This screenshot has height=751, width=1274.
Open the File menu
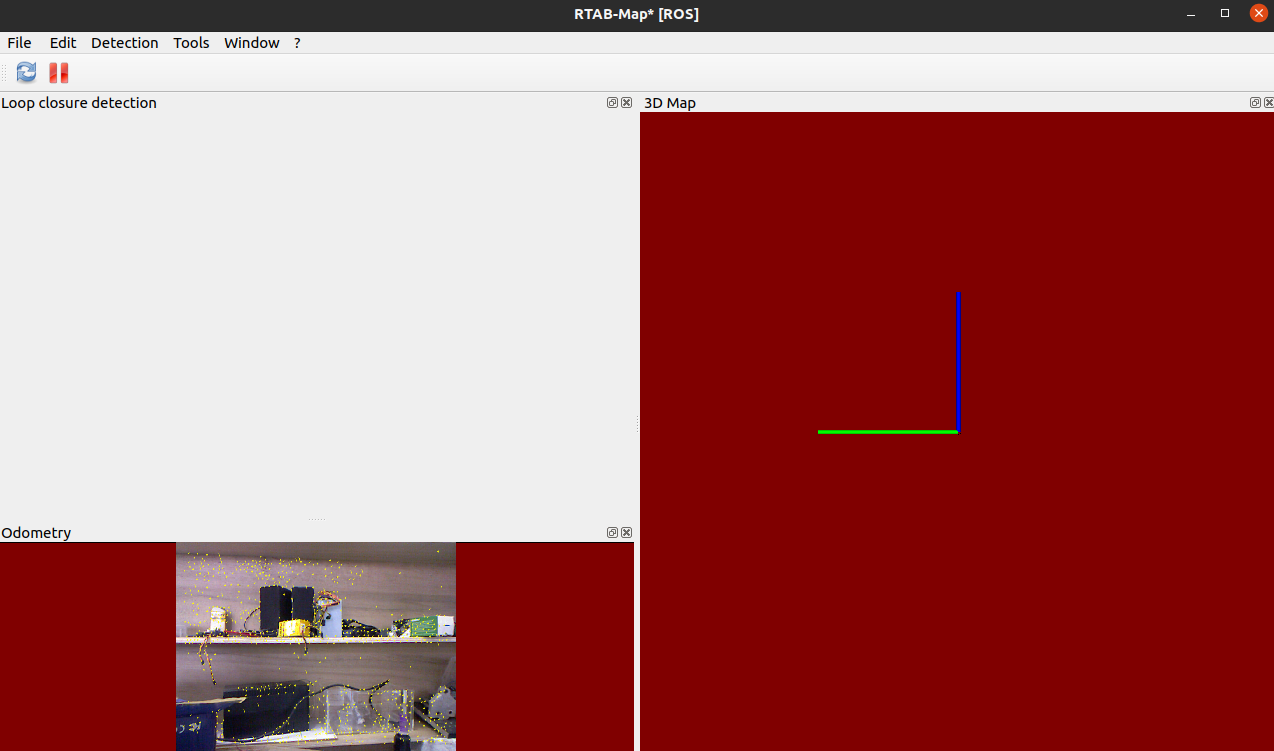coord(19,42)
